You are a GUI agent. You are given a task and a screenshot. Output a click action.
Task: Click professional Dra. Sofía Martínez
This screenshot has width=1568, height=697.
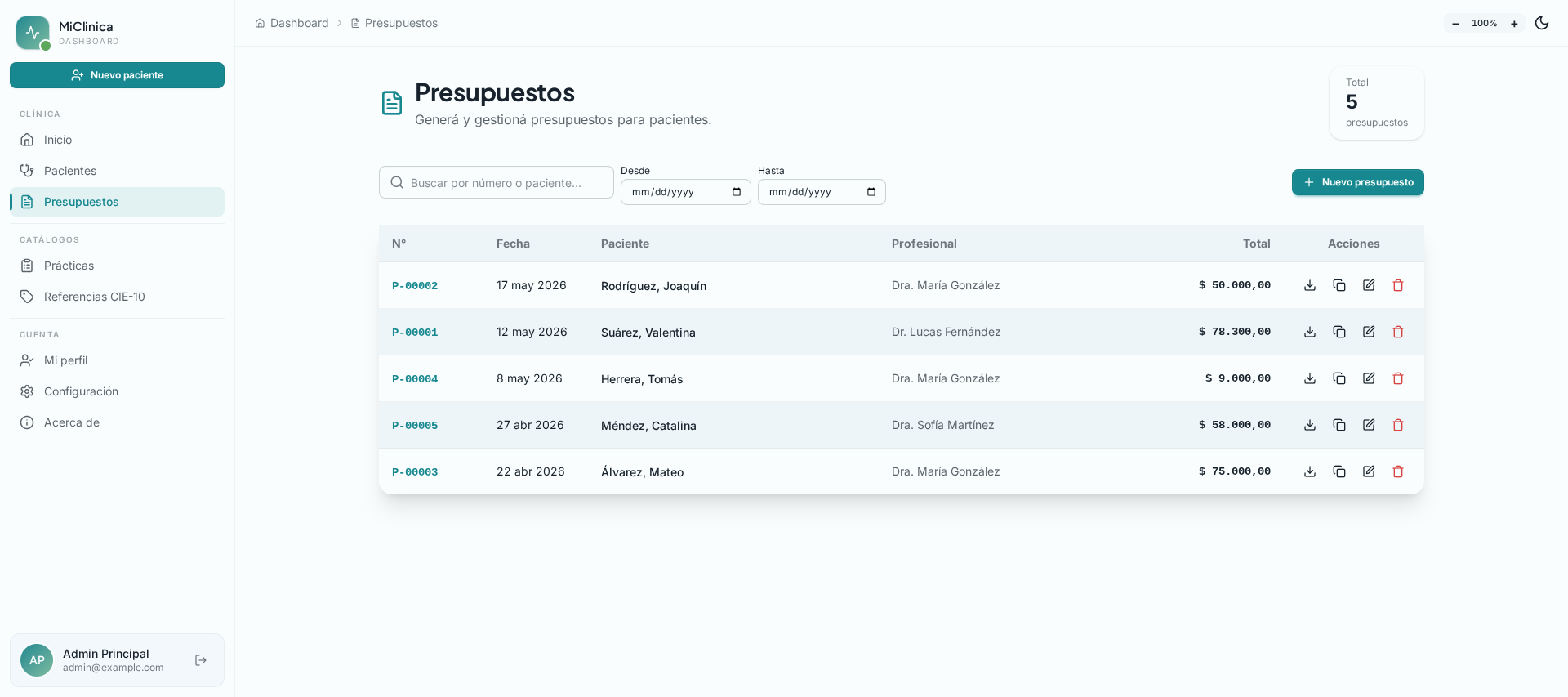(x=943, y=425)
